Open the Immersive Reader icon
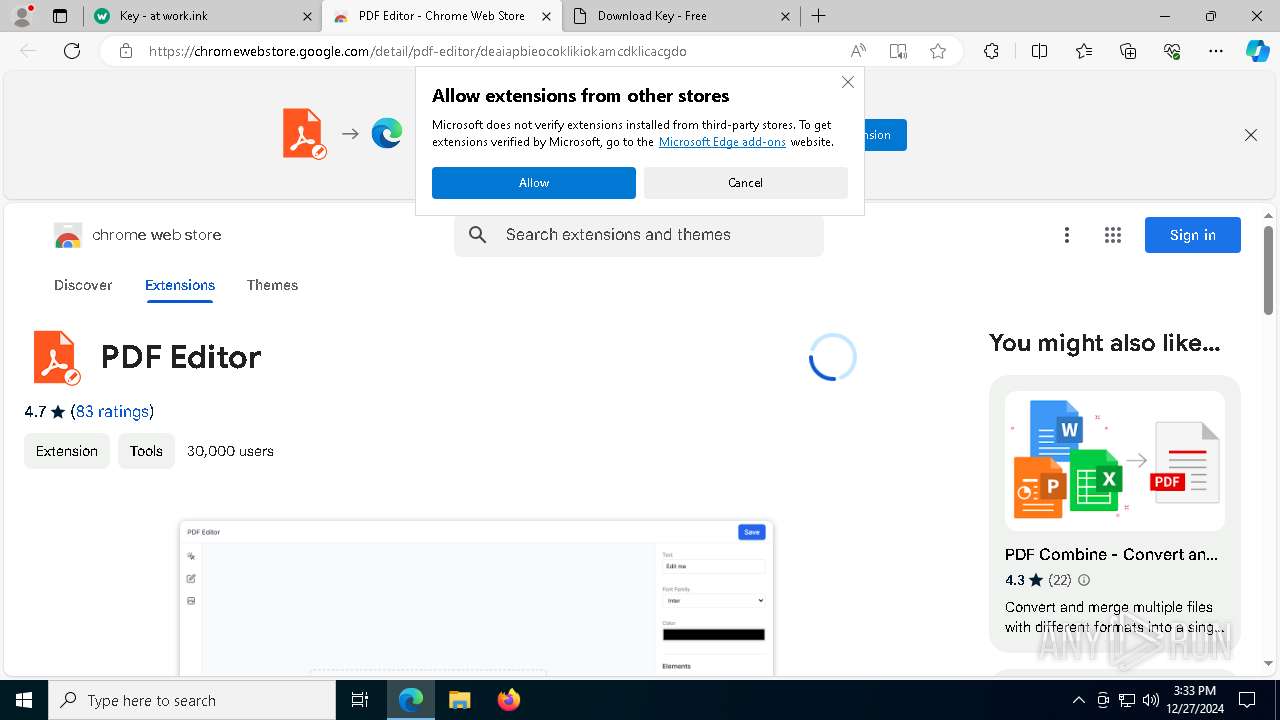Screen dimensions: 1280x720 [x=898, y=51]
